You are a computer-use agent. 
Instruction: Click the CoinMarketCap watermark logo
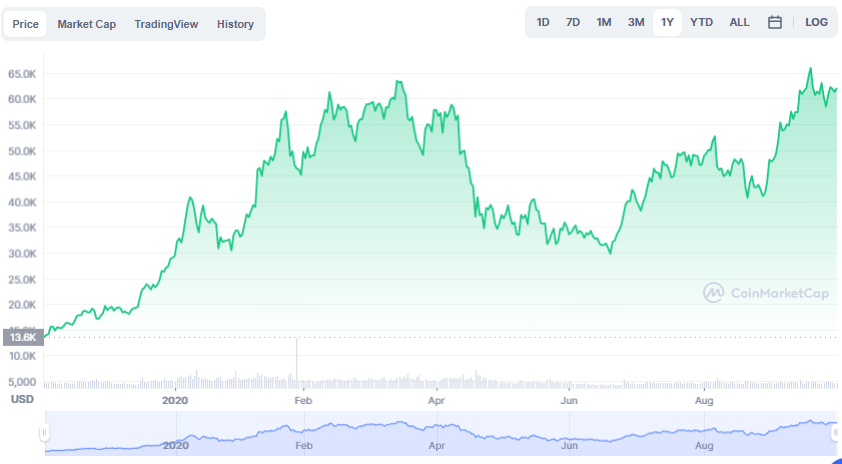click(767, 293)
